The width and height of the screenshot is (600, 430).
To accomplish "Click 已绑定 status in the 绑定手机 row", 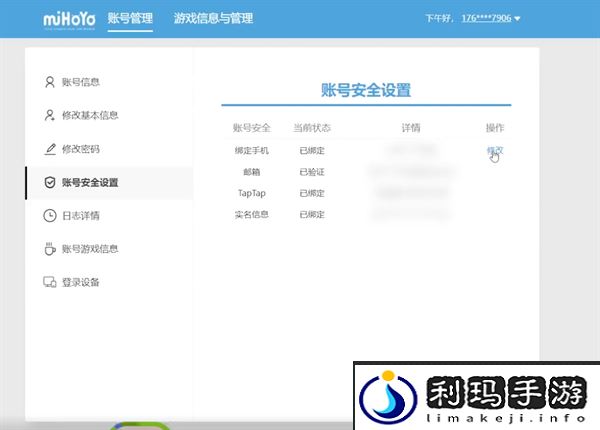I will coord(312,150).
